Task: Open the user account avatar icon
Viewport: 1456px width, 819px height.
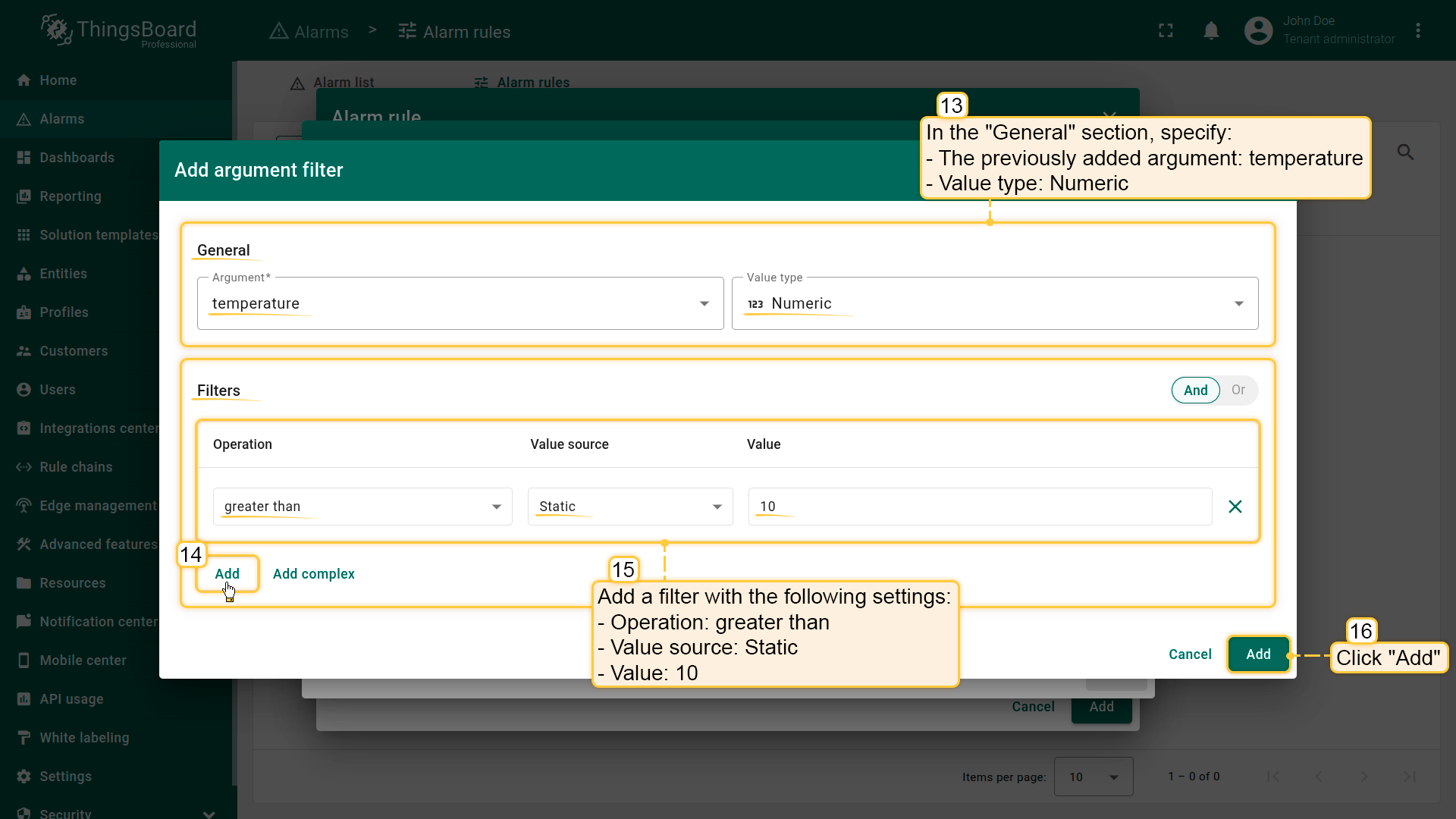Action: (1258, 31)
